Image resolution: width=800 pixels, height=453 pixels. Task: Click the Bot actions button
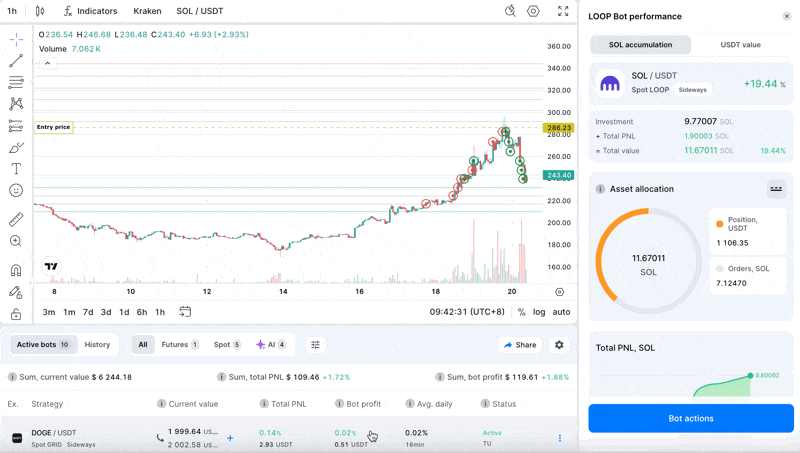click(690, 418)
